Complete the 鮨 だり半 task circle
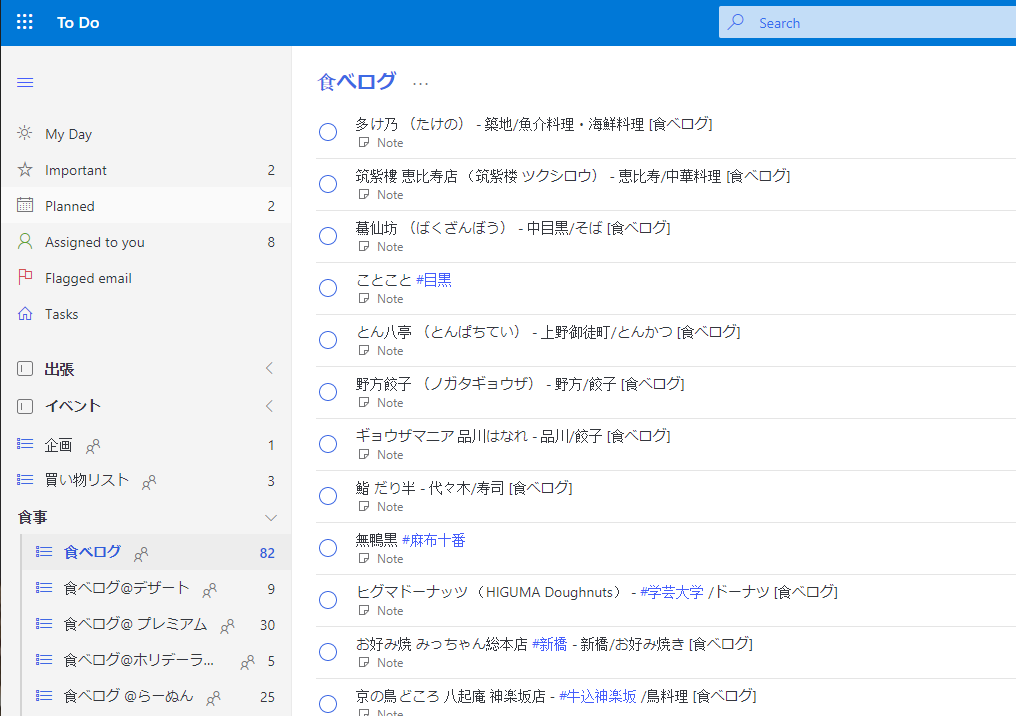Screen dimensions: 1016x716 [x=328, y=496]
